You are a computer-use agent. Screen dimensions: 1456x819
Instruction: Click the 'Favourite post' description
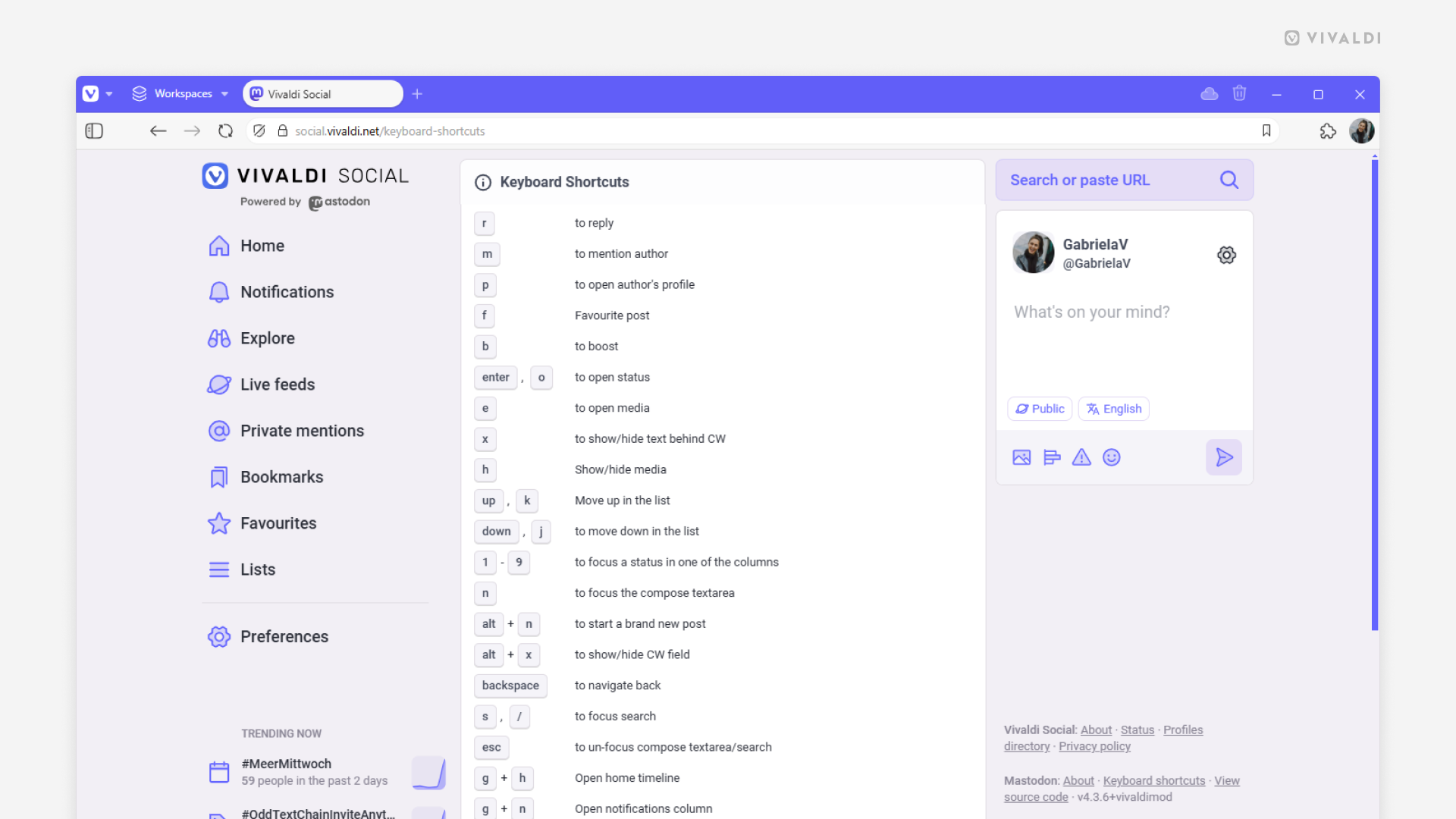tap(612, 315)
